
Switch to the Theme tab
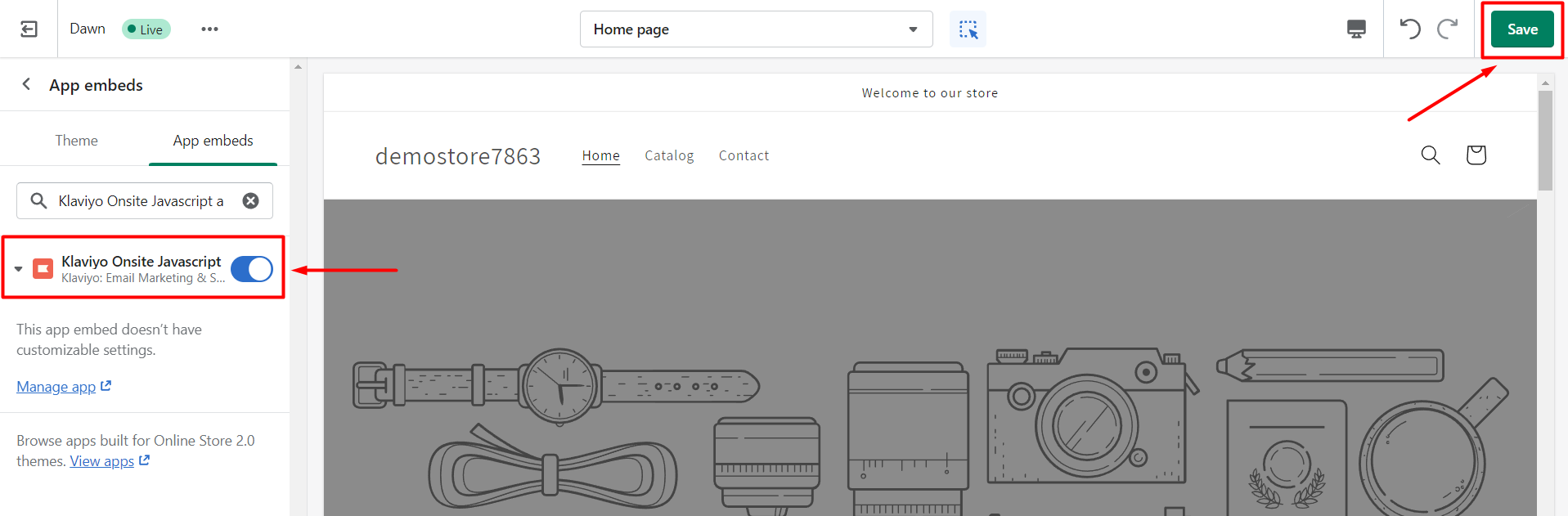tap(76, 141)
